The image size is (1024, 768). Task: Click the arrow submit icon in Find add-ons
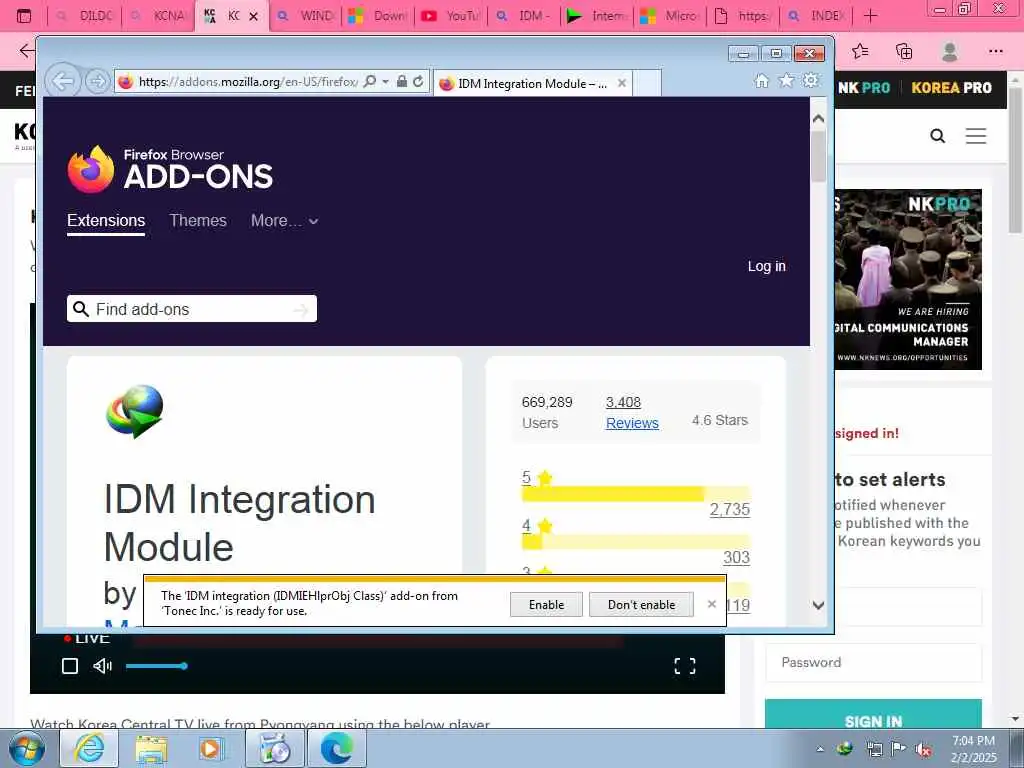tap(301, 310)
